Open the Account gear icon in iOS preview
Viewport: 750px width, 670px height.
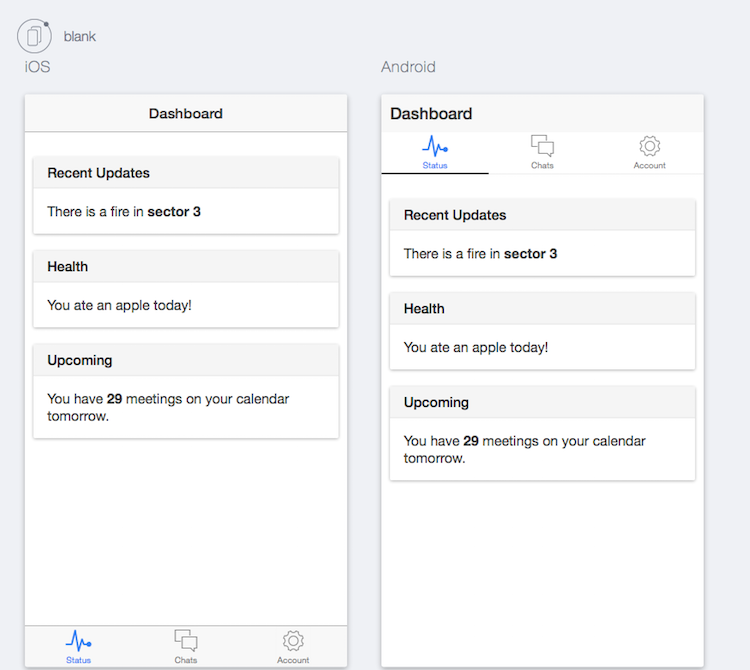[x=293, y=641]
